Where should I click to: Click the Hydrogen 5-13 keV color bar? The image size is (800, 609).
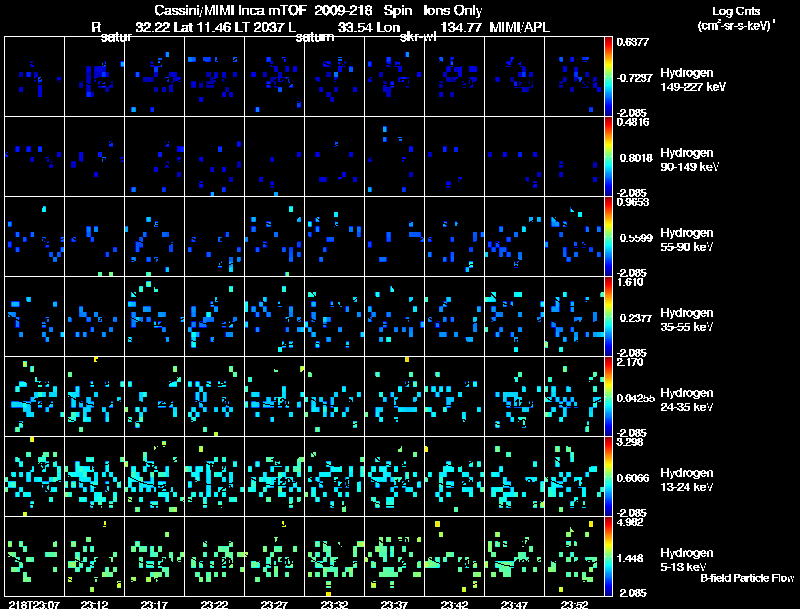coord(608,556)
